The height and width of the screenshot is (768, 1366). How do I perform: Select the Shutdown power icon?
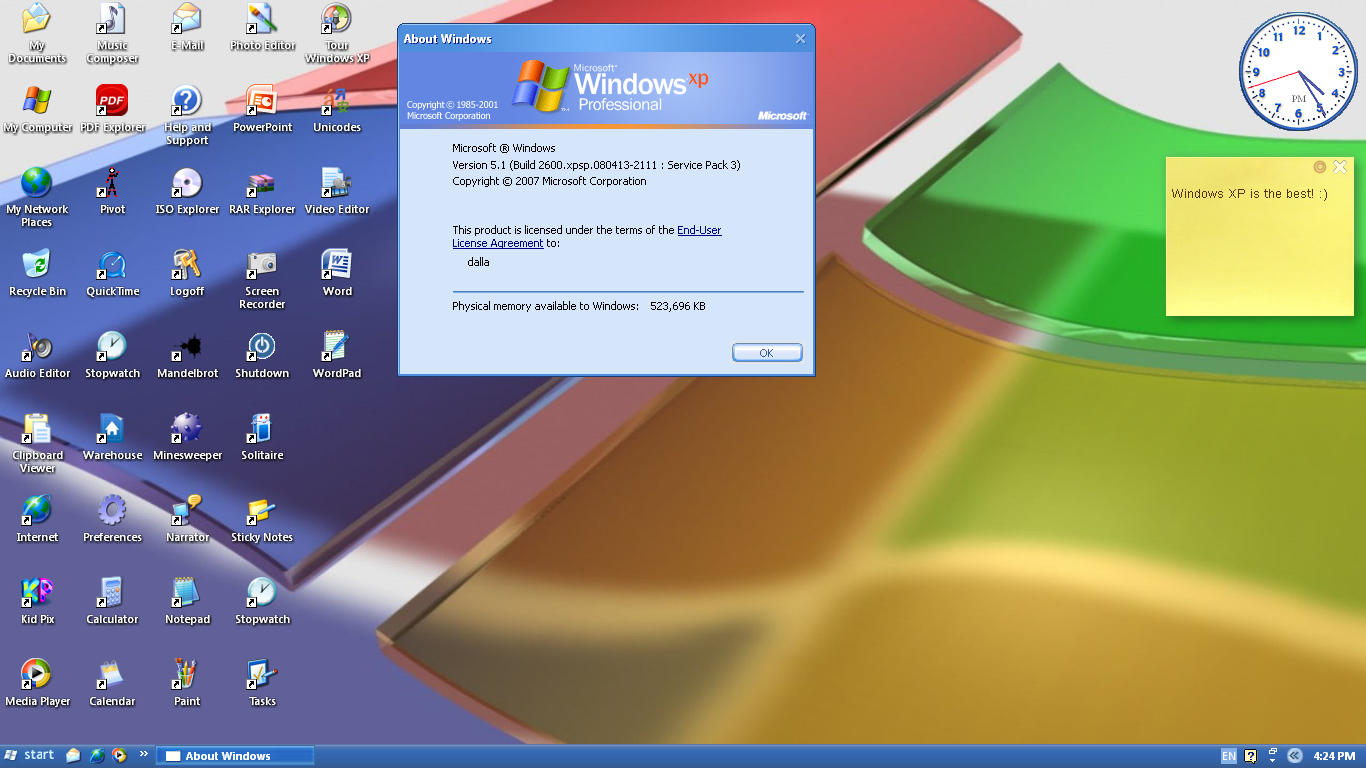tap(262, 354)
